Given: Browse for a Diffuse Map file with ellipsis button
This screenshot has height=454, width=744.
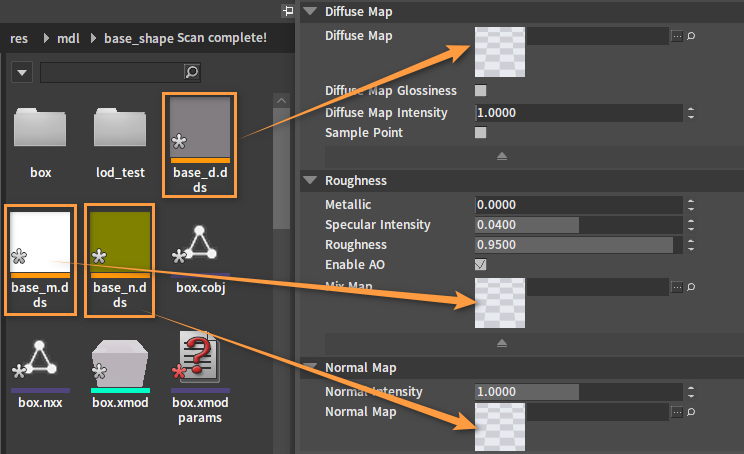Looking at the screenshot, I should point(677,36).
